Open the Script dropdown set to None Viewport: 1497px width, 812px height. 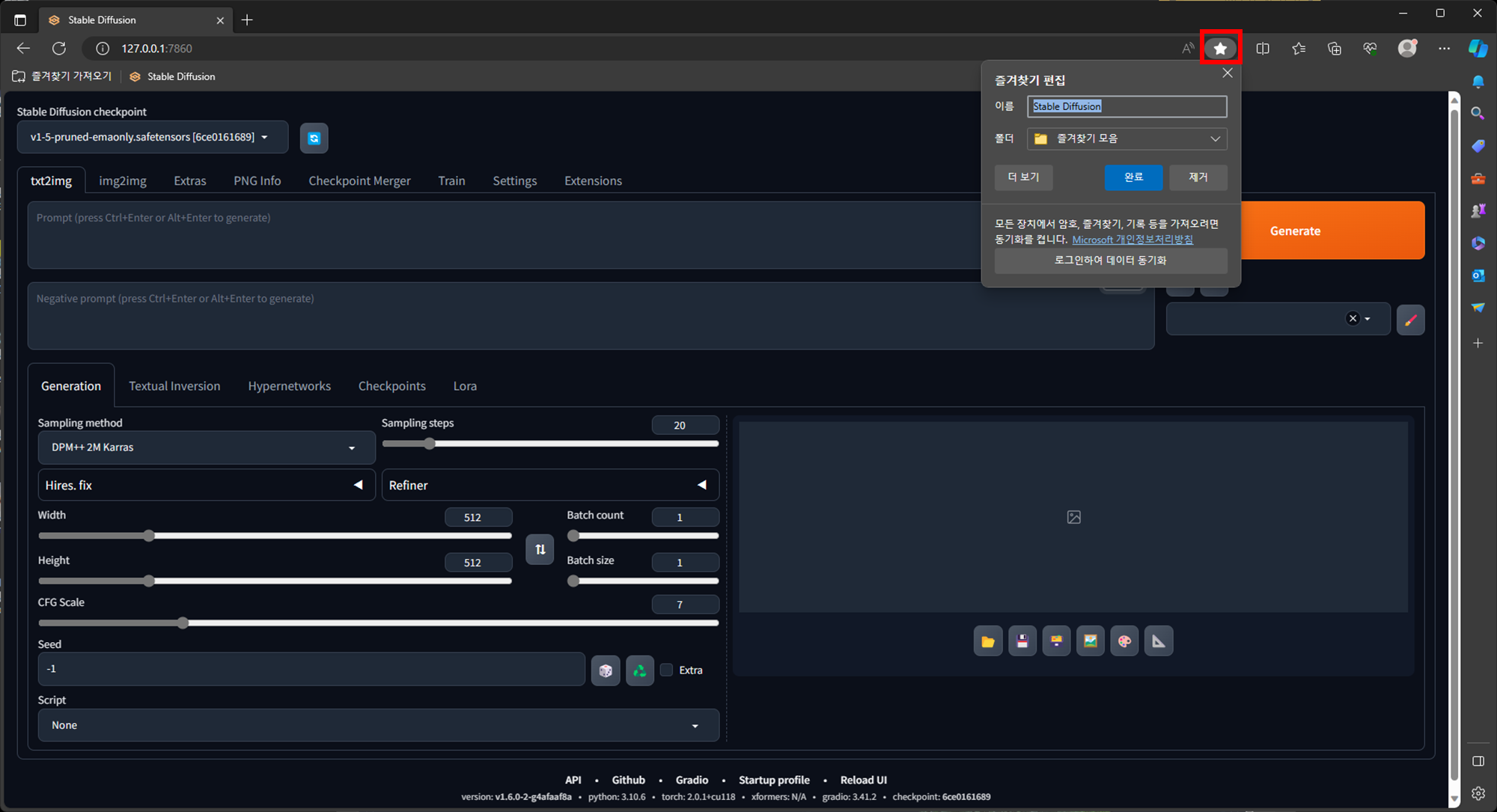[378, 725]
